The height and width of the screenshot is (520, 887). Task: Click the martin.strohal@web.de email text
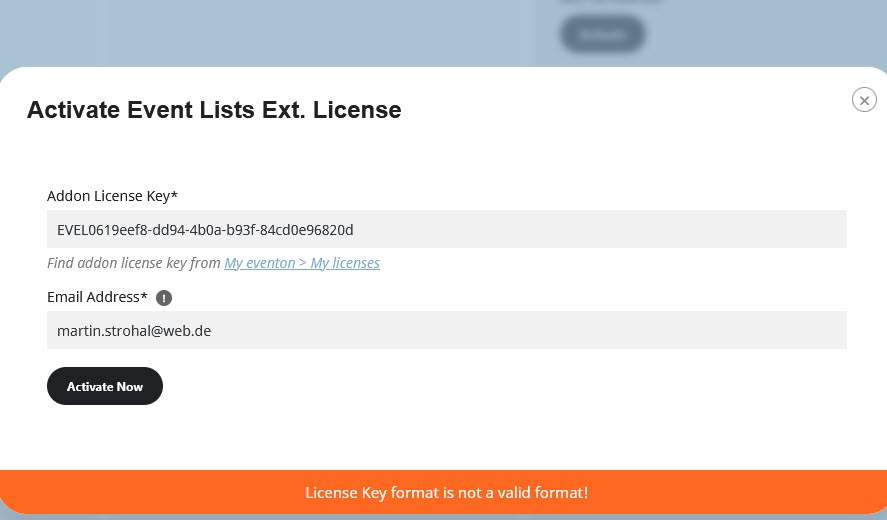tap(134, 330)
